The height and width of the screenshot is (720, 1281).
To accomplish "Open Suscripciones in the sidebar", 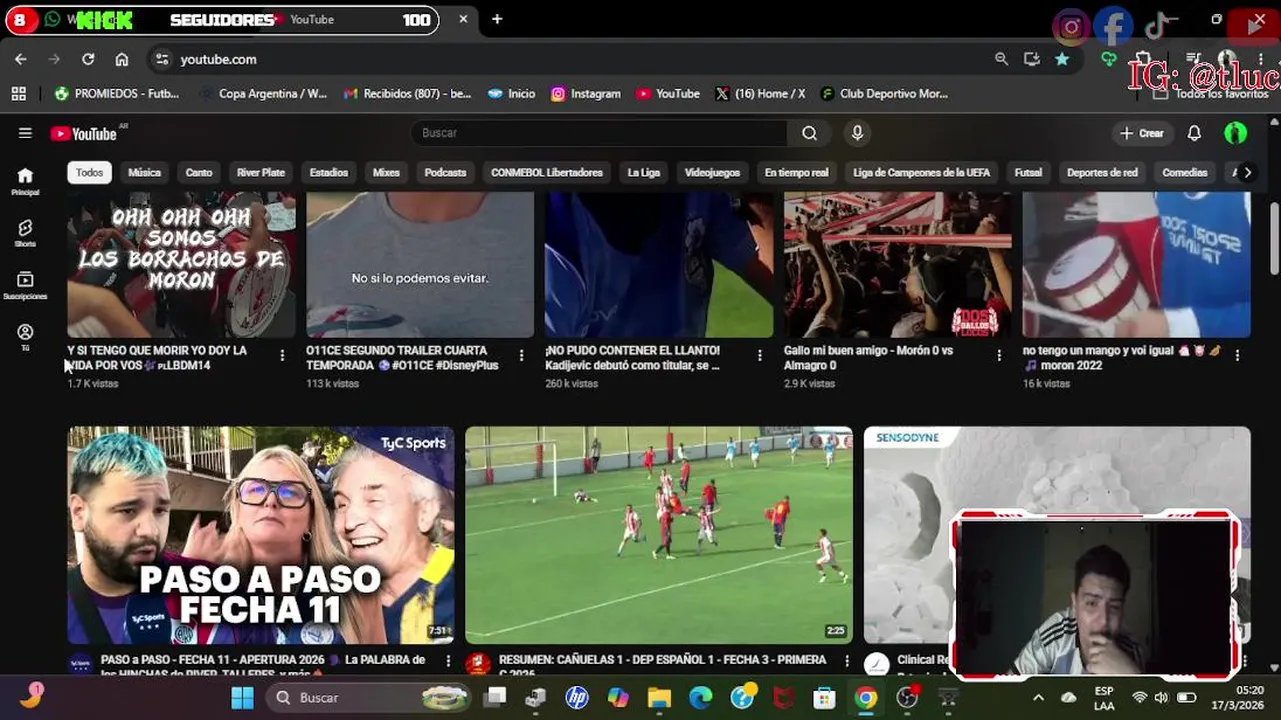I will [x=25, y=286].
